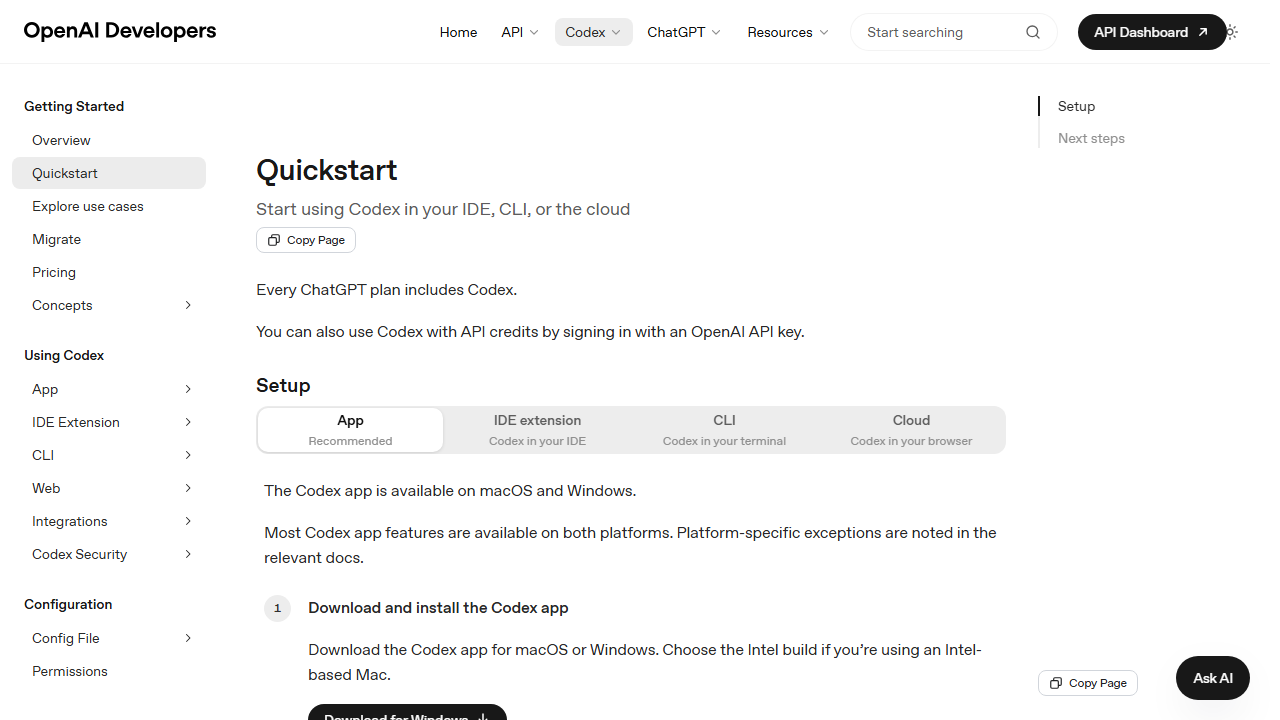1280x720 pixels.
Task: Open the ChatGPT dropdown menu
Action: (684, 32)
